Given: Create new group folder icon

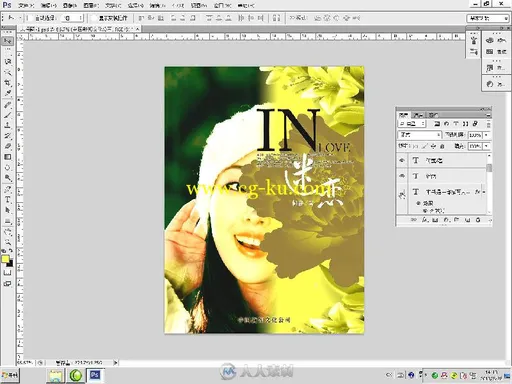Looking at the screenshot, I should click(x=456, y=220).
